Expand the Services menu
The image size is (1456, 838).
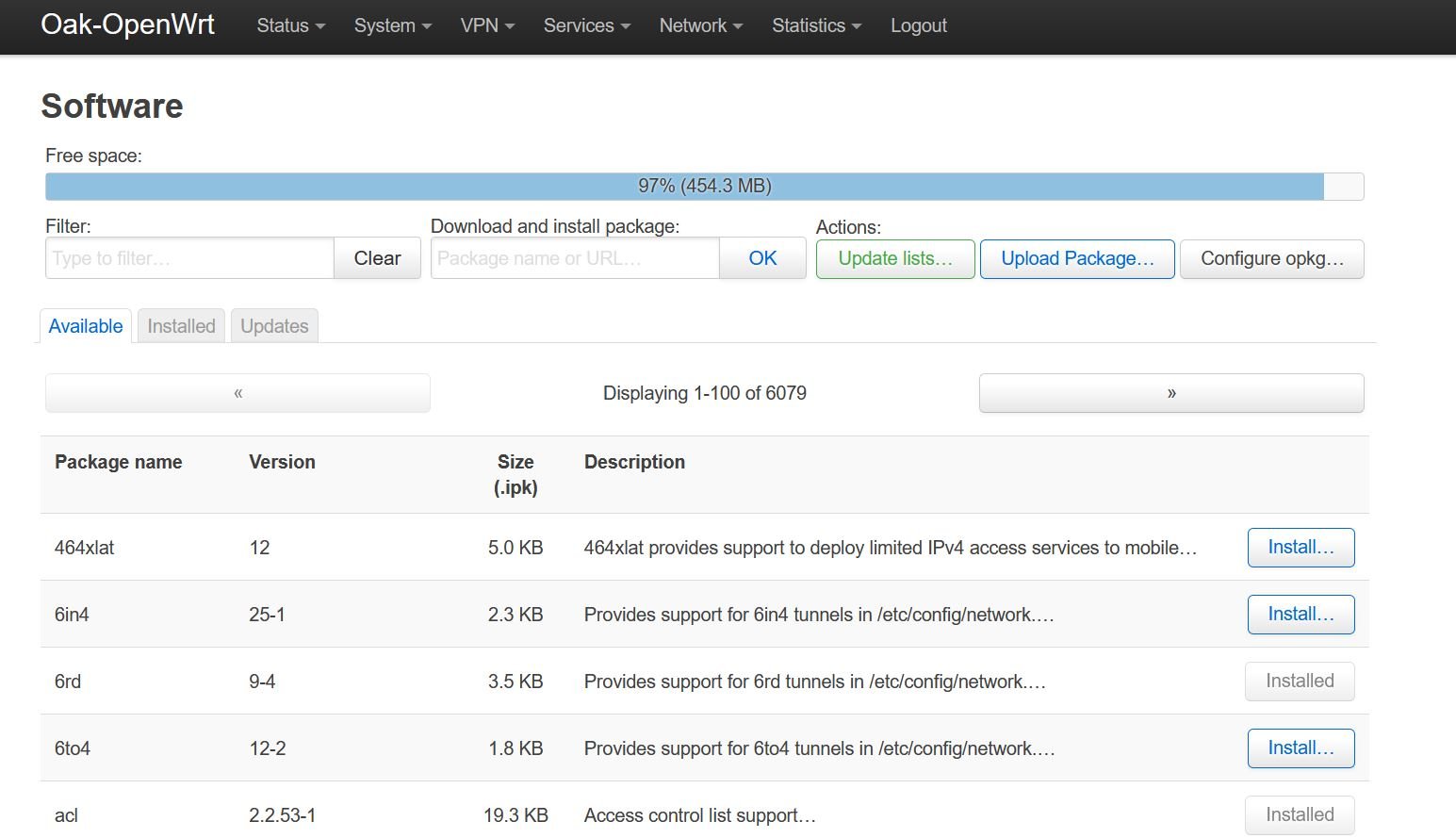[586, 25]
